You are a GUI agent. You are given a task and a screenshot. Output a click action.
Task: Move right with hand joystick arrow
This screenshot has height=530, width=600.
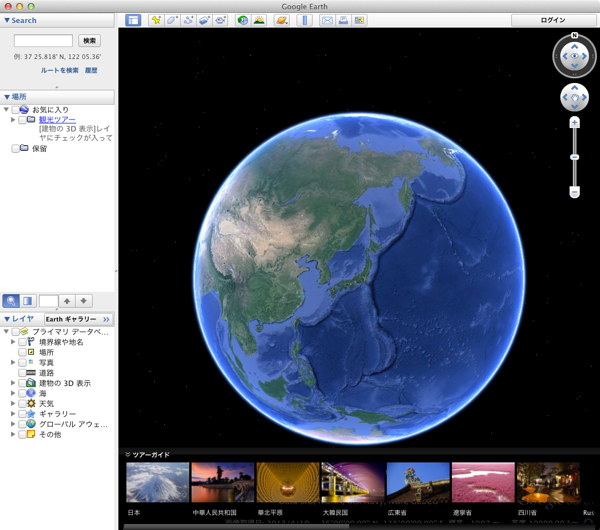coord(584,97)
